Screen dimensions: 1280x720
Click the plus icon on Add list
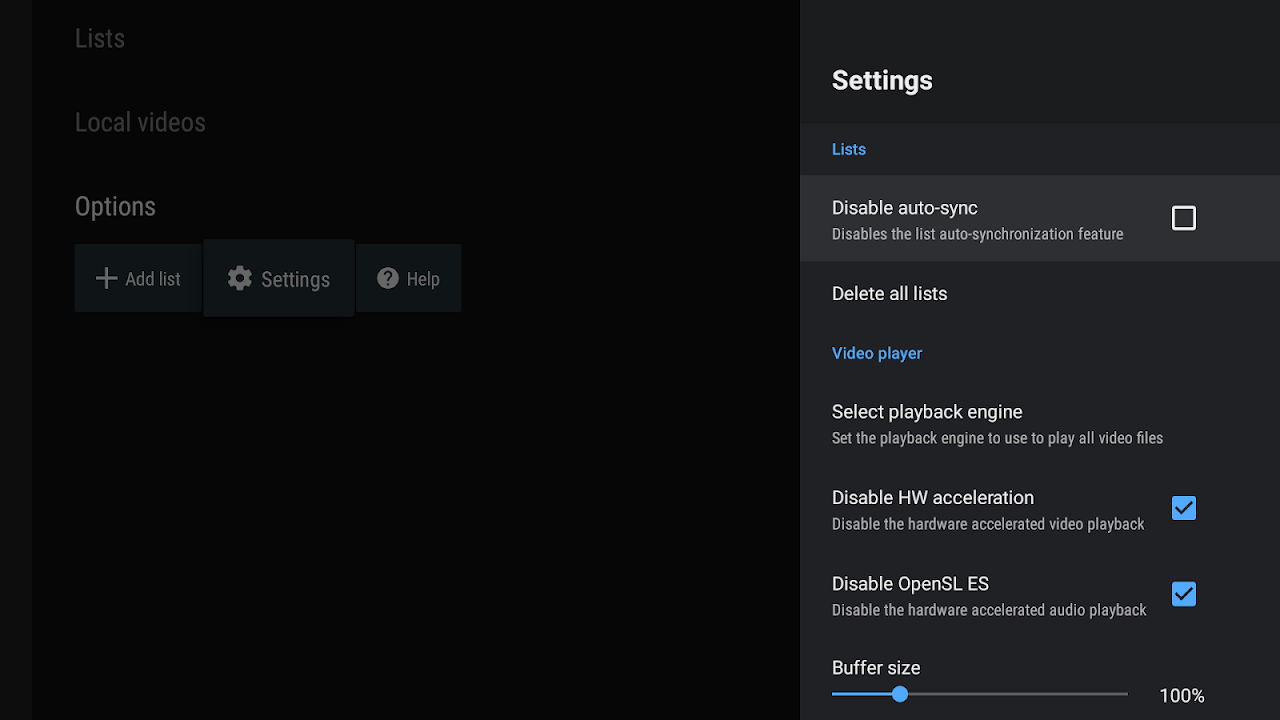point(106,278)
